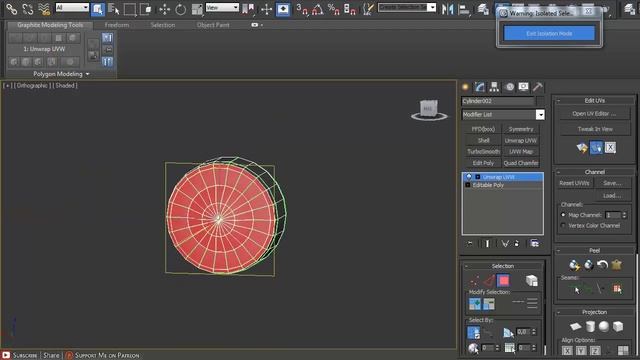This screenshot has height=360, width=640.
Task: Click Bind to Space Warp icon
Action: point(43,9)
